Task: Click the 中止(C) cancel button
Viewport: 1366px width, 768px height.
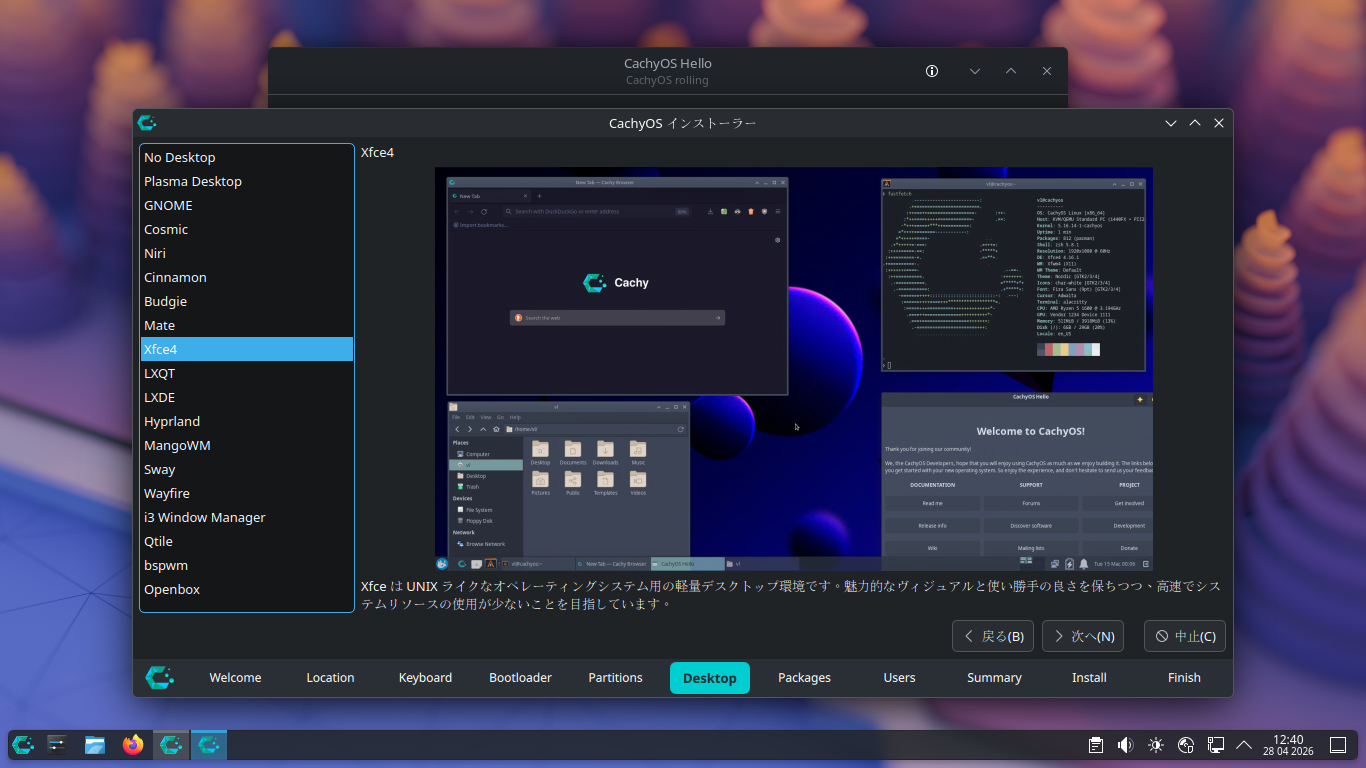Action: point(1184,636)
